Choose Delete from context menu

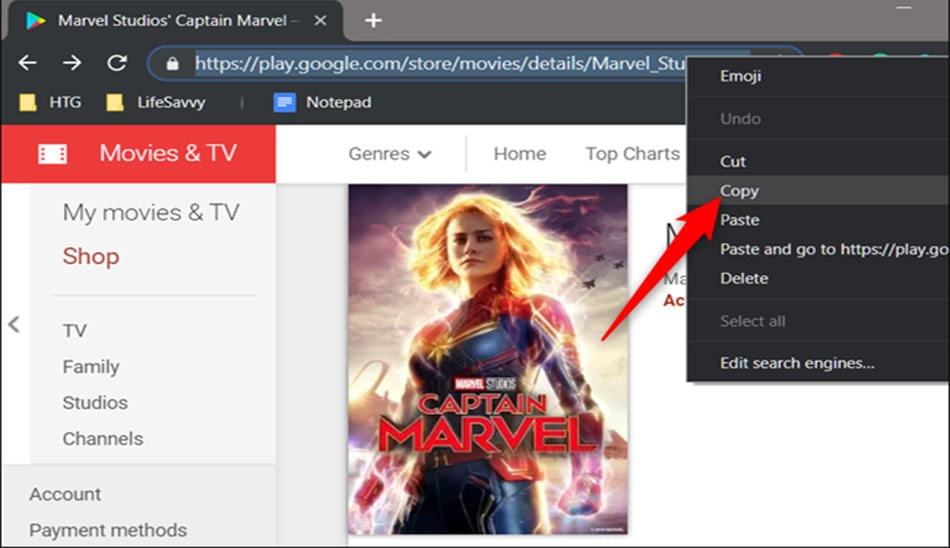818,278
